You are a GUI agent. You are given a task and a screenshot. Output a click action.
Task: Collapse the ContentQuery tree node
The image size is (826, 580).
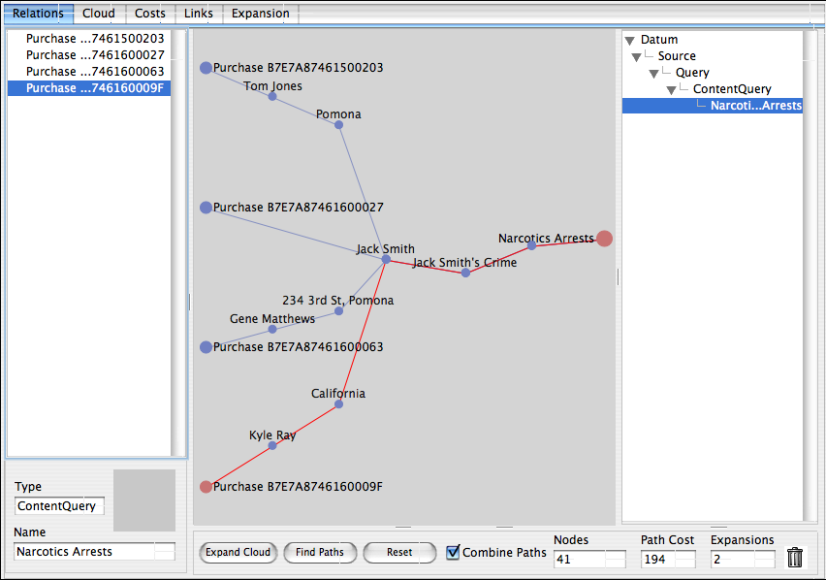coord(671,90)
